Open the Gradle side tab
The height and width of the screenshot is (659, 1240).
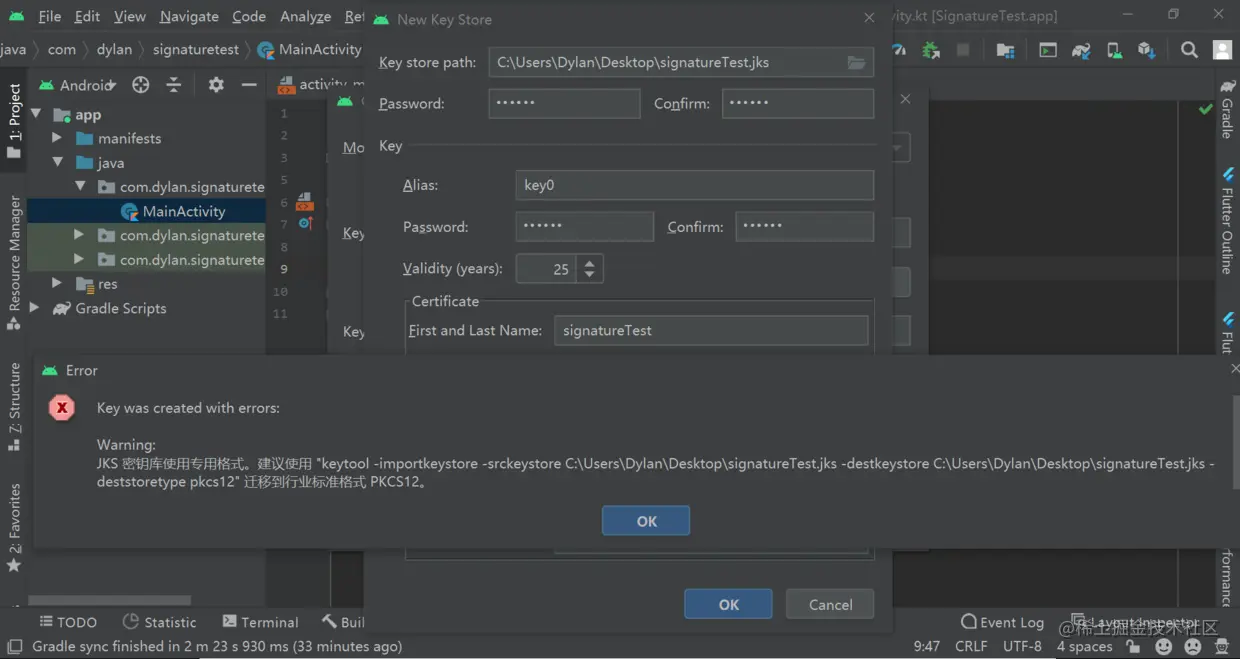[x=1227, y=110]
